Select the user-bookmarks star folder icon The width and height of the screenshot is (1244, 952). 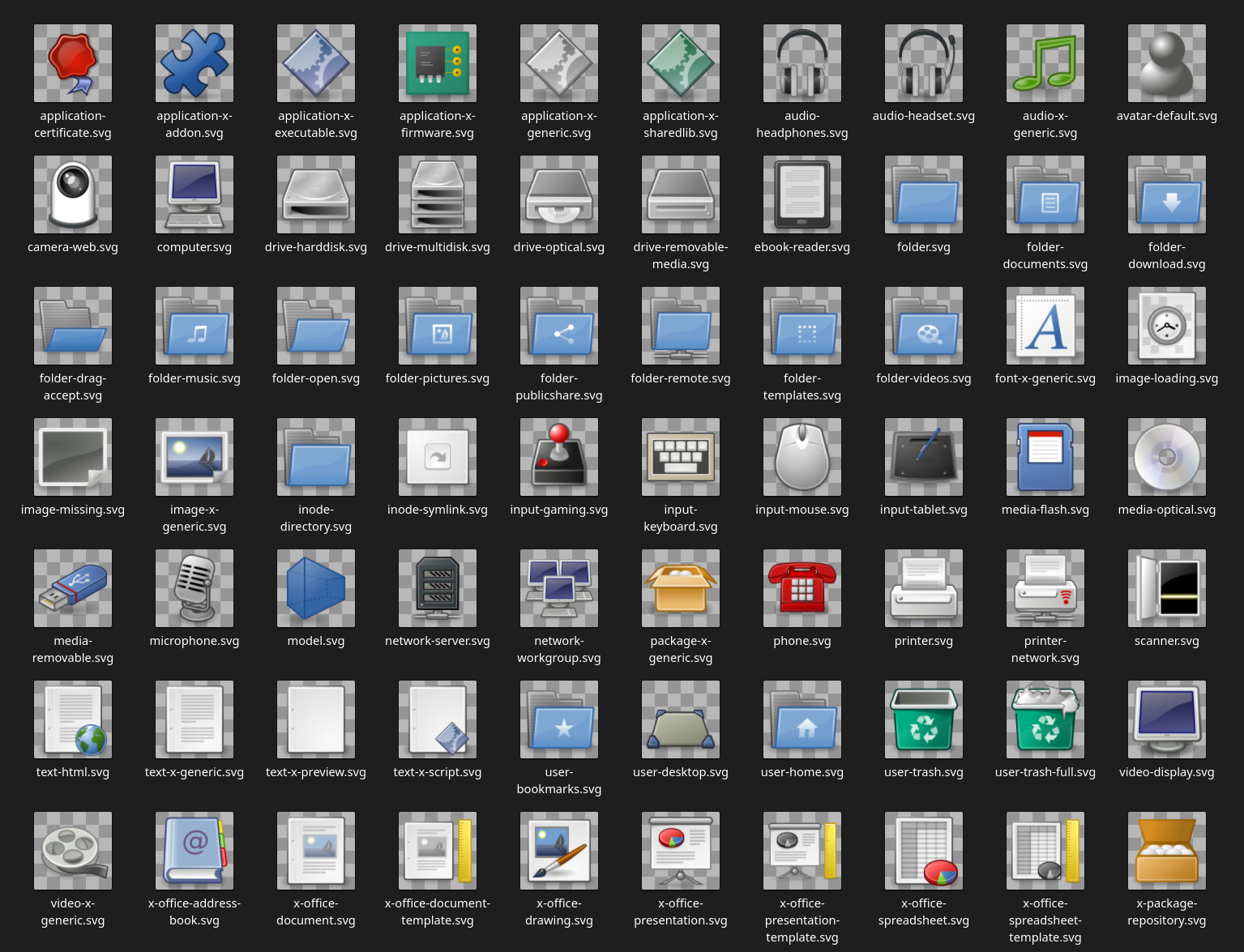pyautogui.click(x=559, y=719)
